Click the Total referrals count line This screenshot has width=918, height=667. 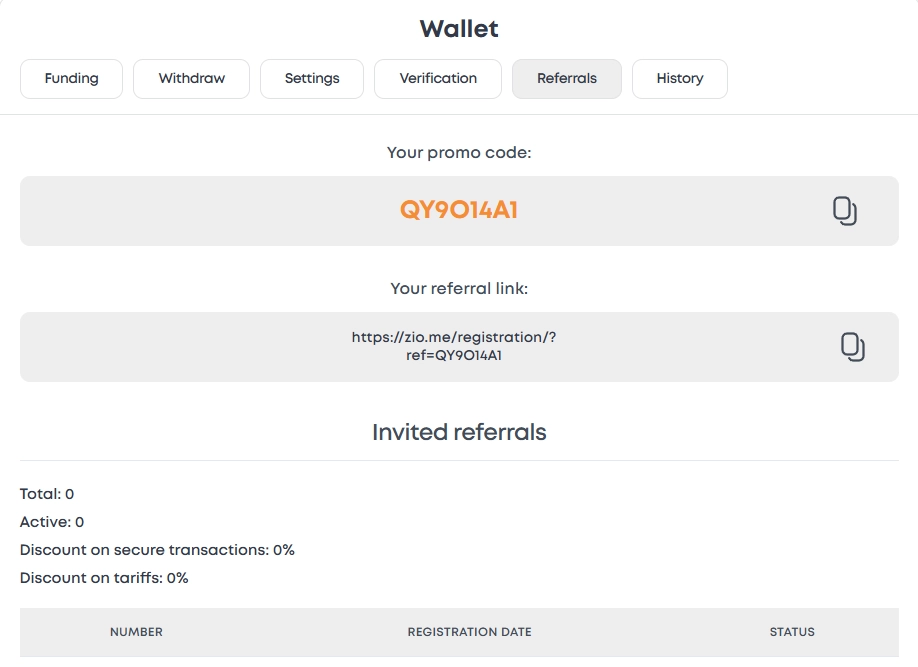point(47,494)
